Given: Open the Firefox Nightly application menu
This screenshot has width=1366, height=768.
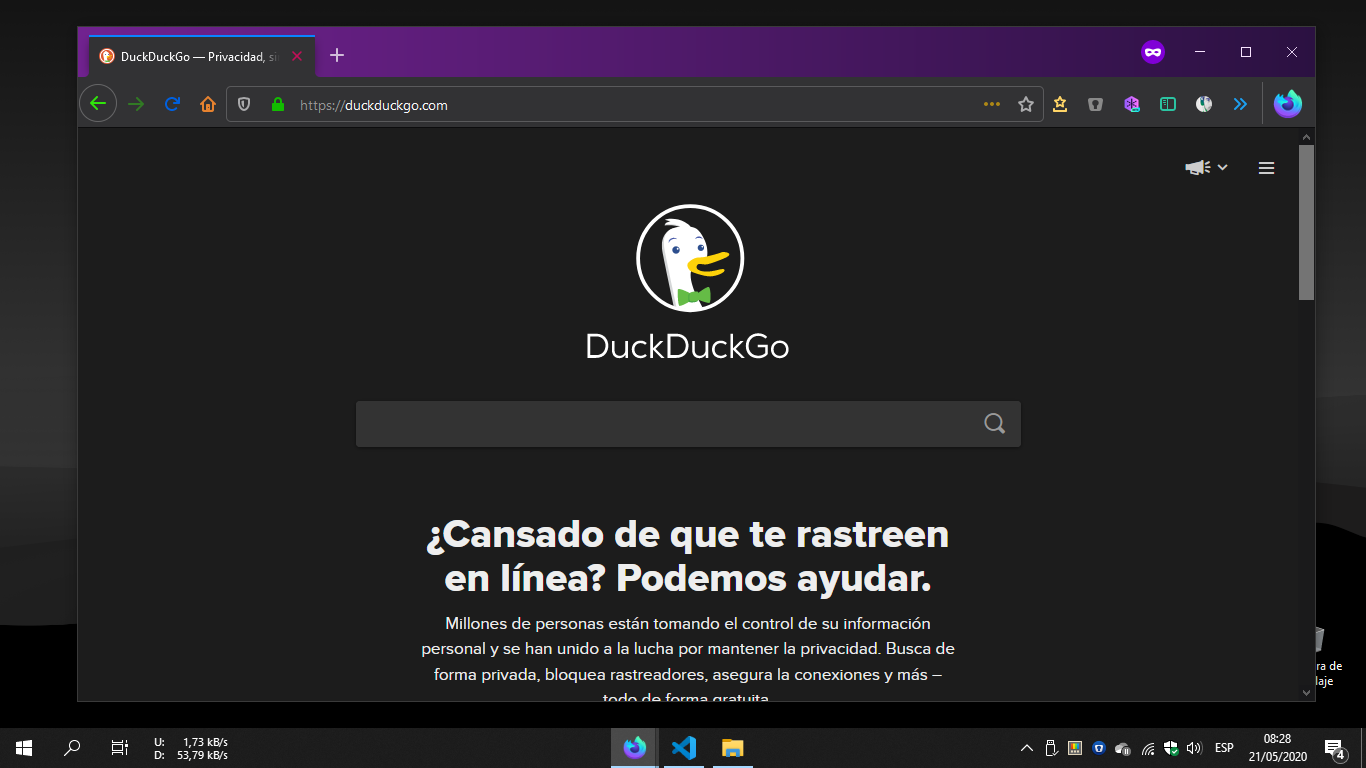Looking at the screenshot, I should [x=1288, y=104].
